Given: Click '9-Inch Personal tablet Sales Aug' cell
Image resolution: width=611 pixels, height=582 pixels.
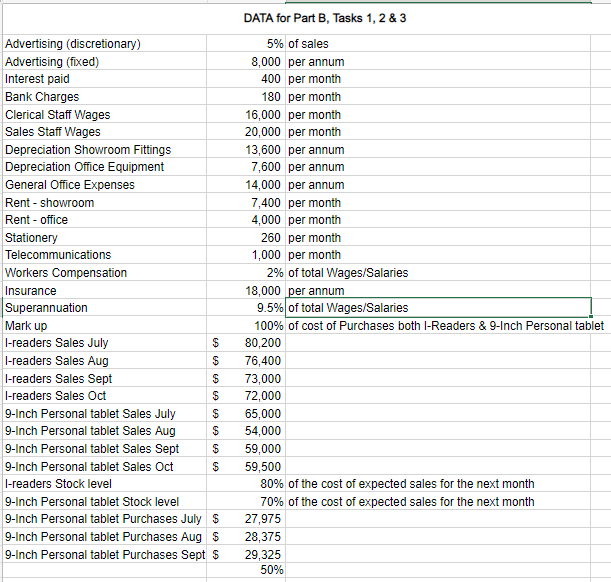Looking at the screenshot, I should pyautogui.click(x=104, y=431).
